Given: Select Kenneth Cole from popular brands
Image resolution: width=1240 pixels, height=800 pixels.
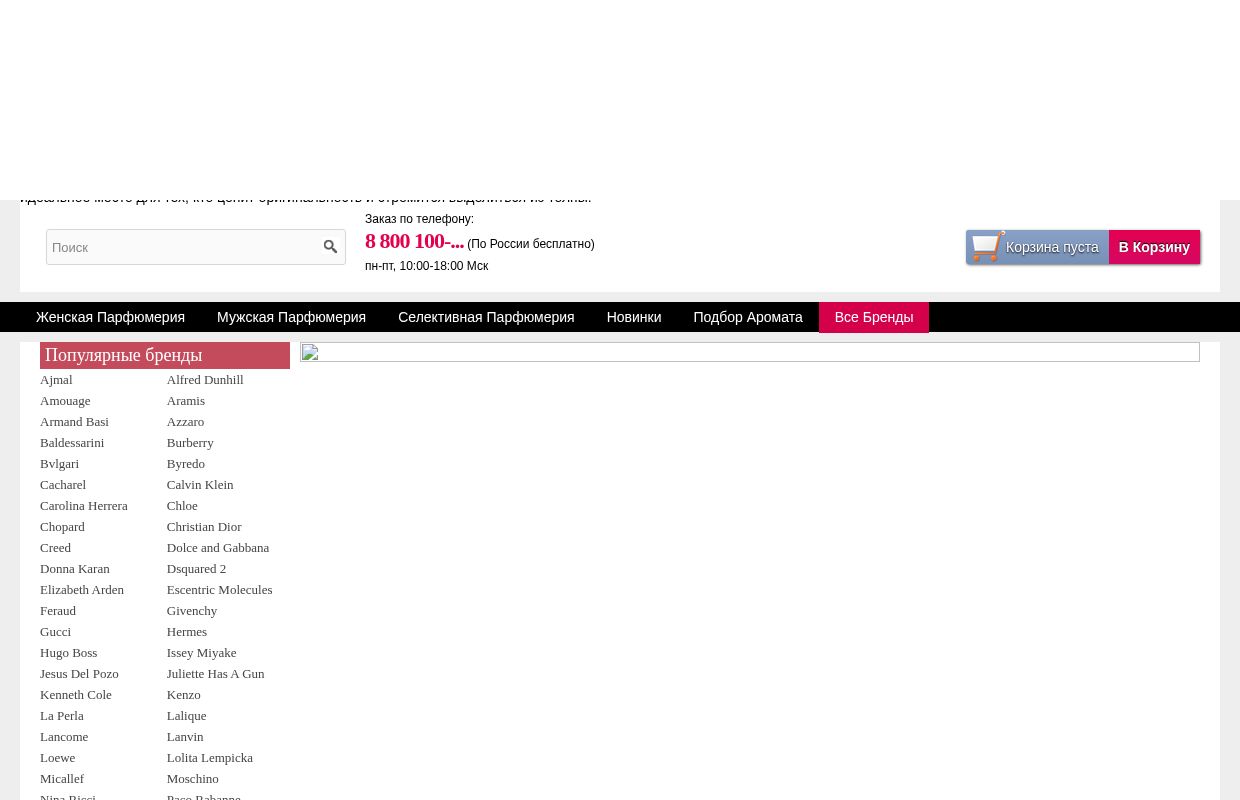Looking at the screenshot, I should pyautogui.click(x=76, y=695).
